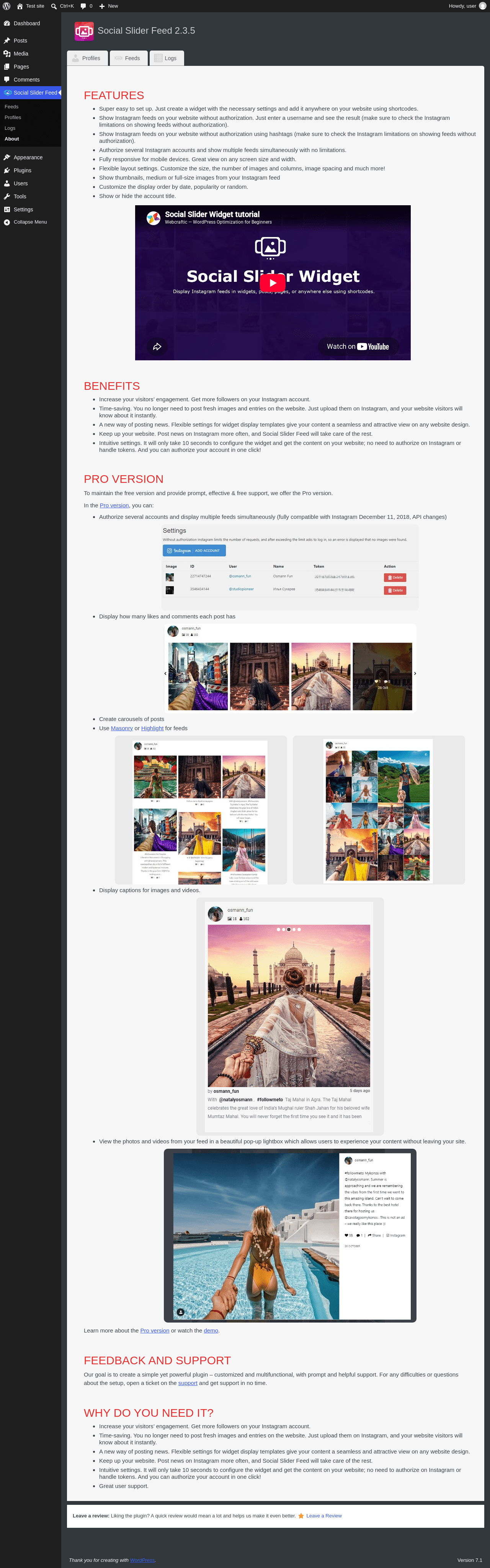
Task: Open the Tools wrench menu
Action: (x=7, y=196)
